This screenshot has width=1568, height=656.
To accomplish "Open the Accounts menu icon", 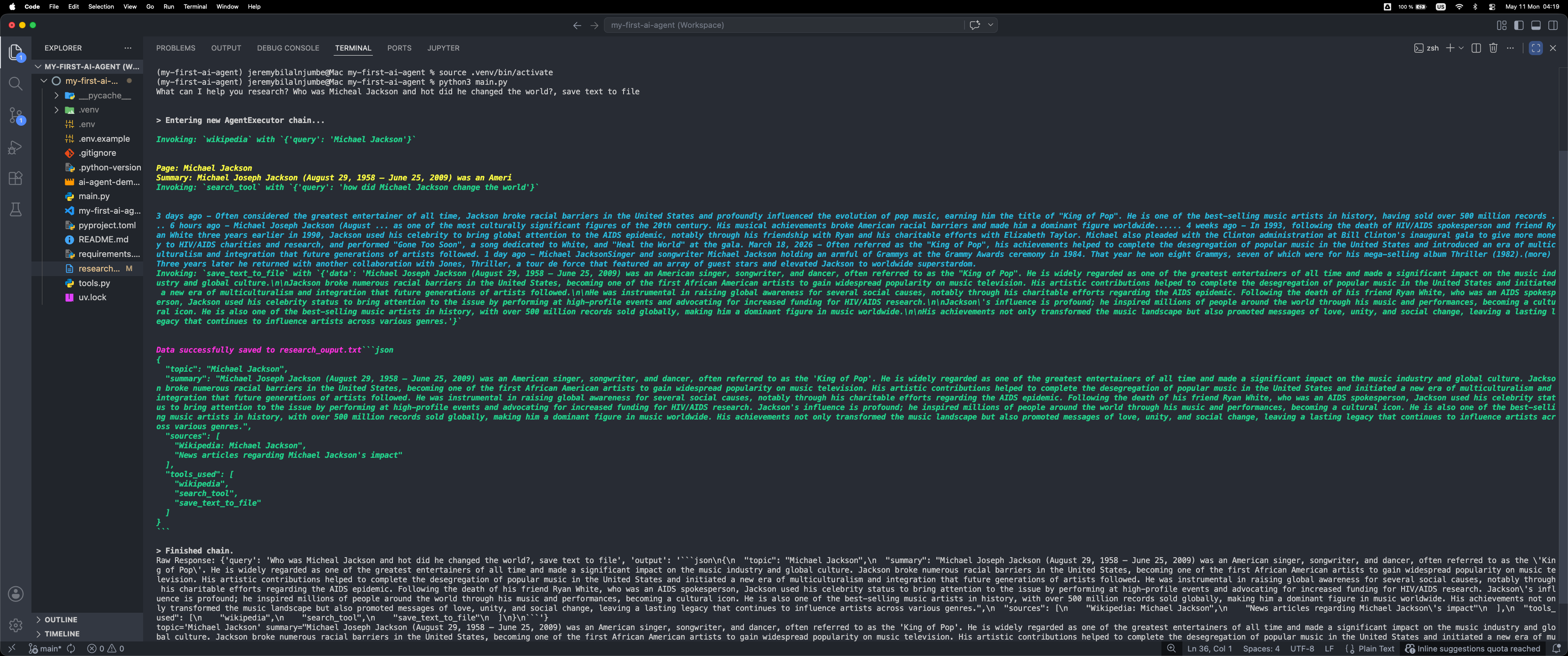I will [x=16, y=594].
